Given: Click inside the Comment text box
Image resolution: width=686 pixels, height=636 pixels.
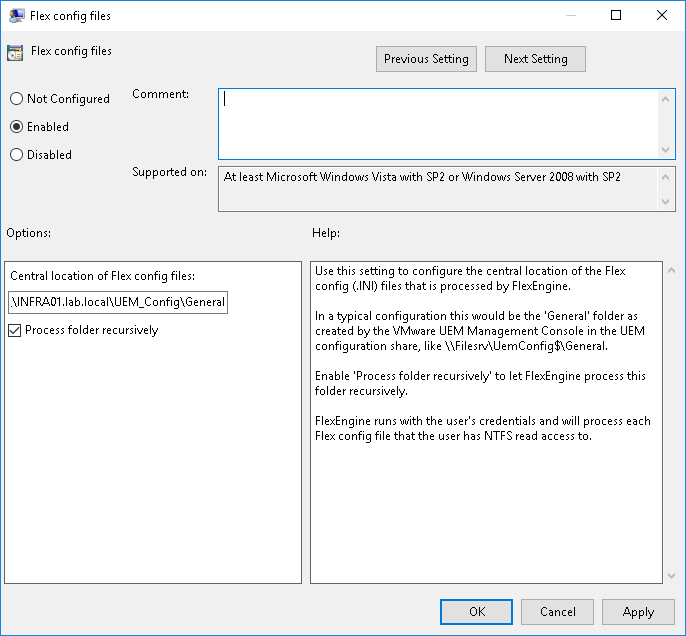Looking at the screenshot, I should 438,122.
